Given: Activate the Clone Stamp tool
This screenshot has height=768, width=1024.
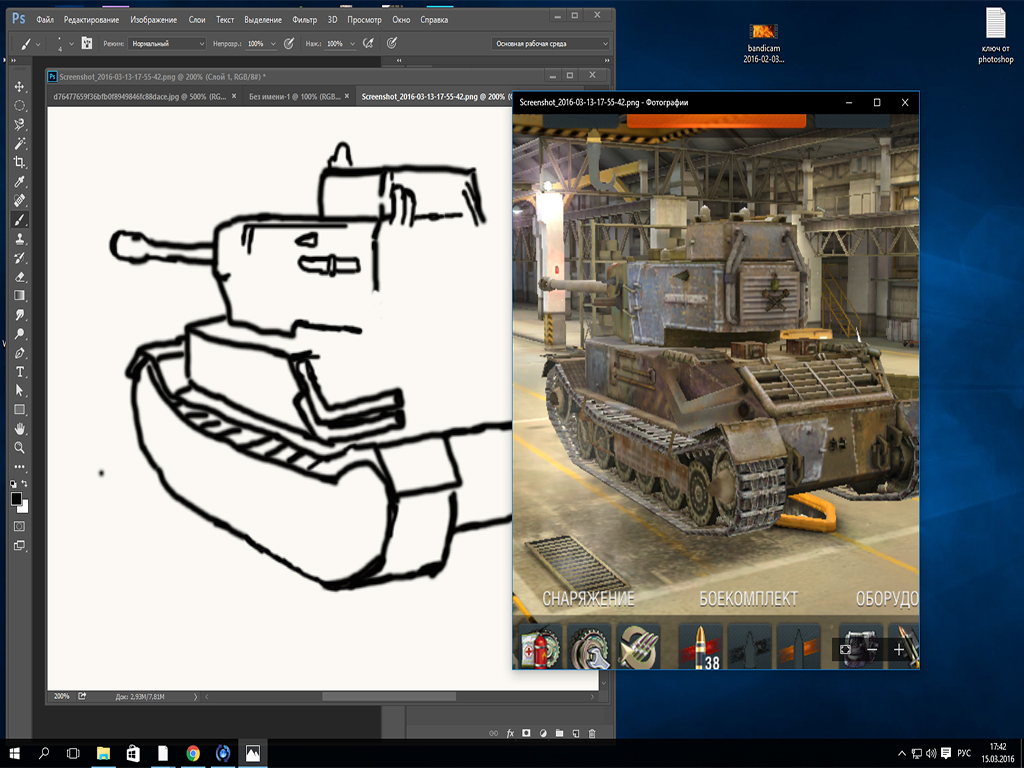Looking at the screenshot, I should point(19,239).
